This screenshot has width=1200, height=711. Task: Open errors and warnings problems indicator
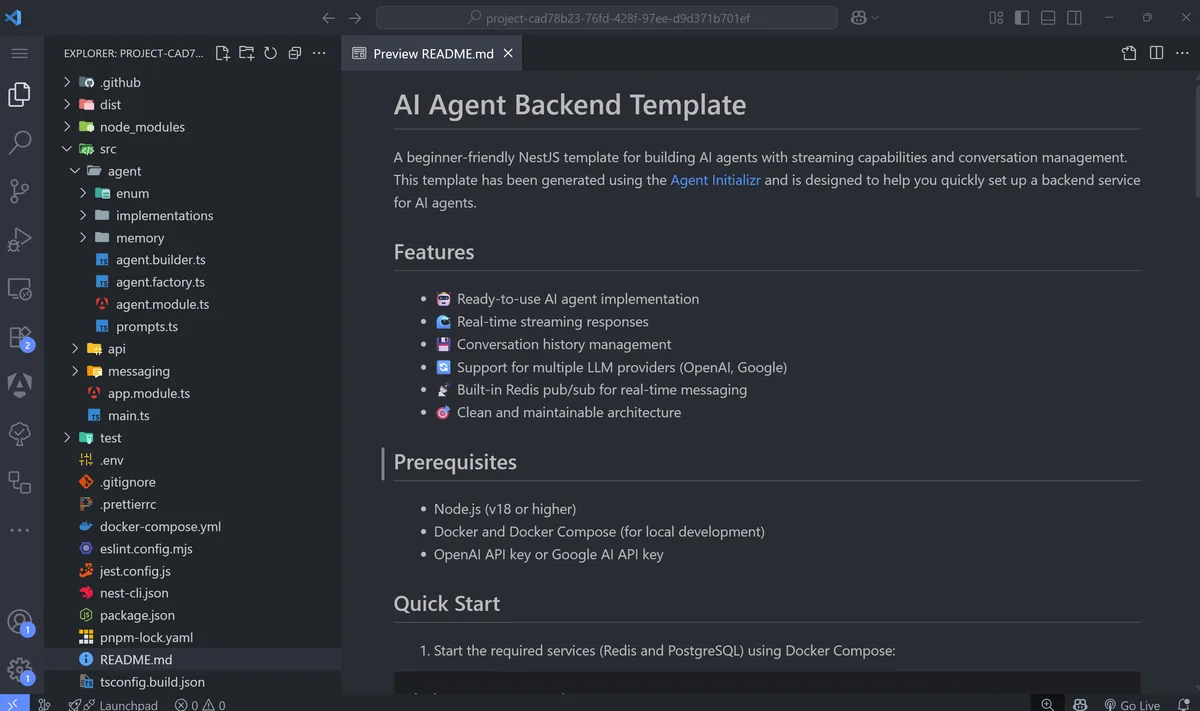pos(200,704)
